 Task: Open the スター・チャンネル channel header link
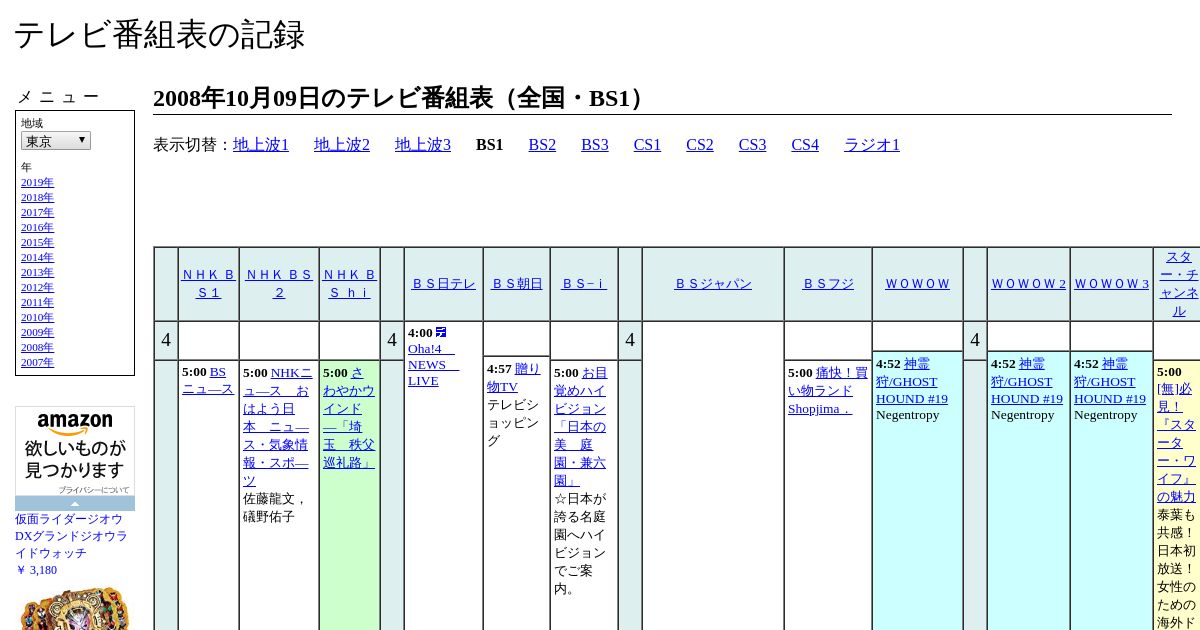[x=1179, y=284]
